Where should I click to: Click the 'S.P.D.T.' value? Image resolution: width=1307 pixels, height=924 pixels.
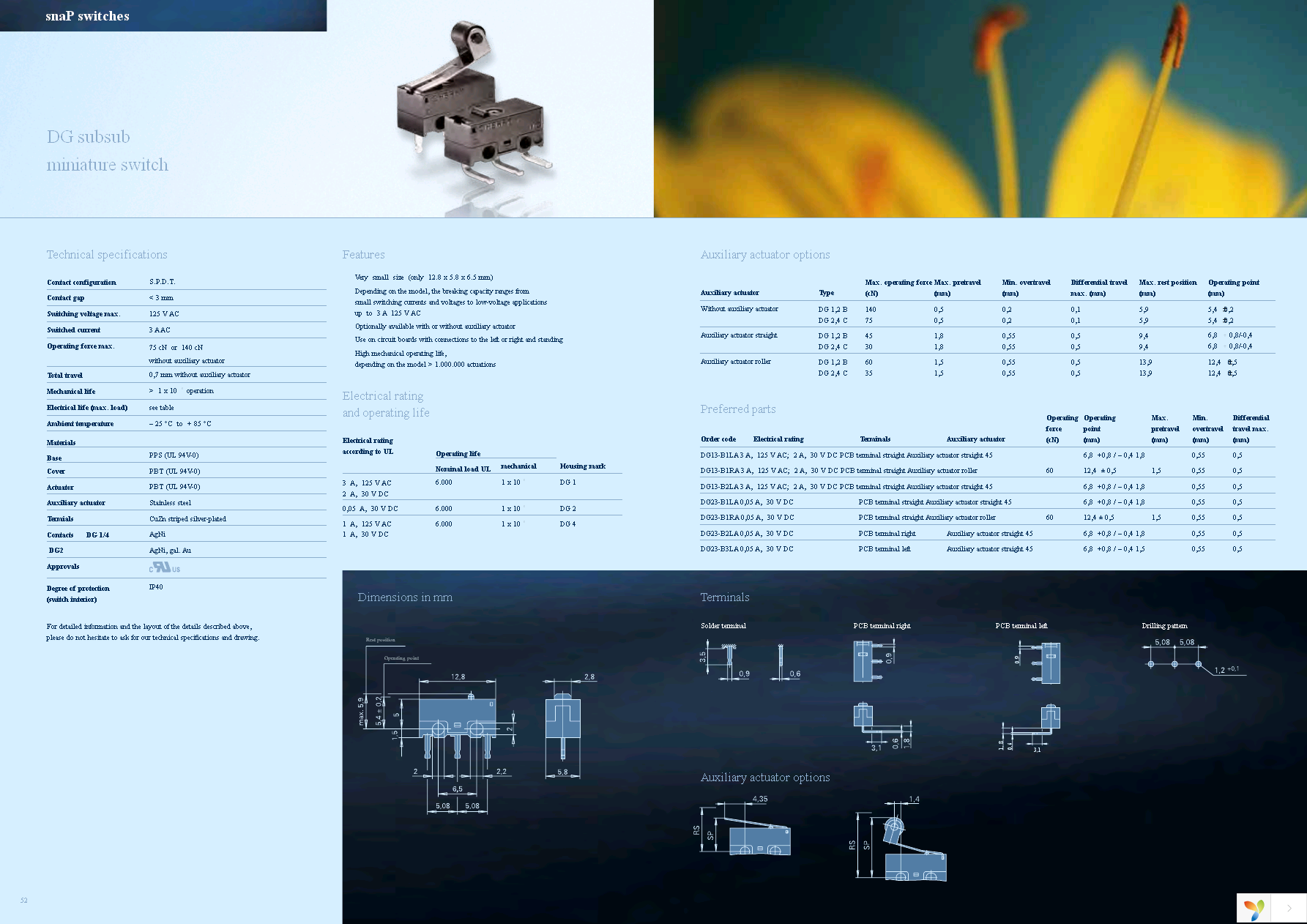(x=162, y=282)
